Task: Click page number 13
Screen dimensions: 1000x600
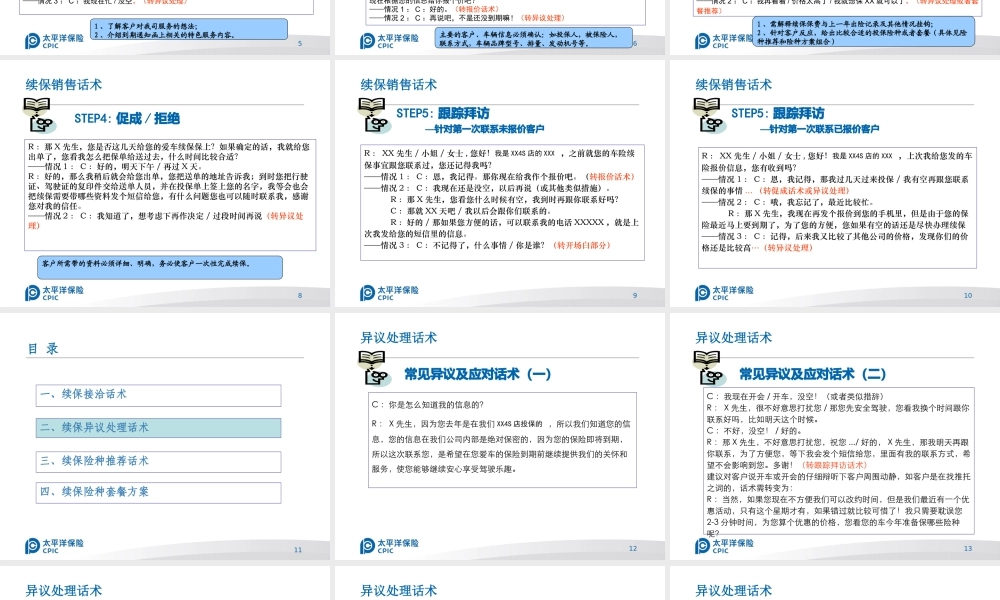Action: pos(968,549)
